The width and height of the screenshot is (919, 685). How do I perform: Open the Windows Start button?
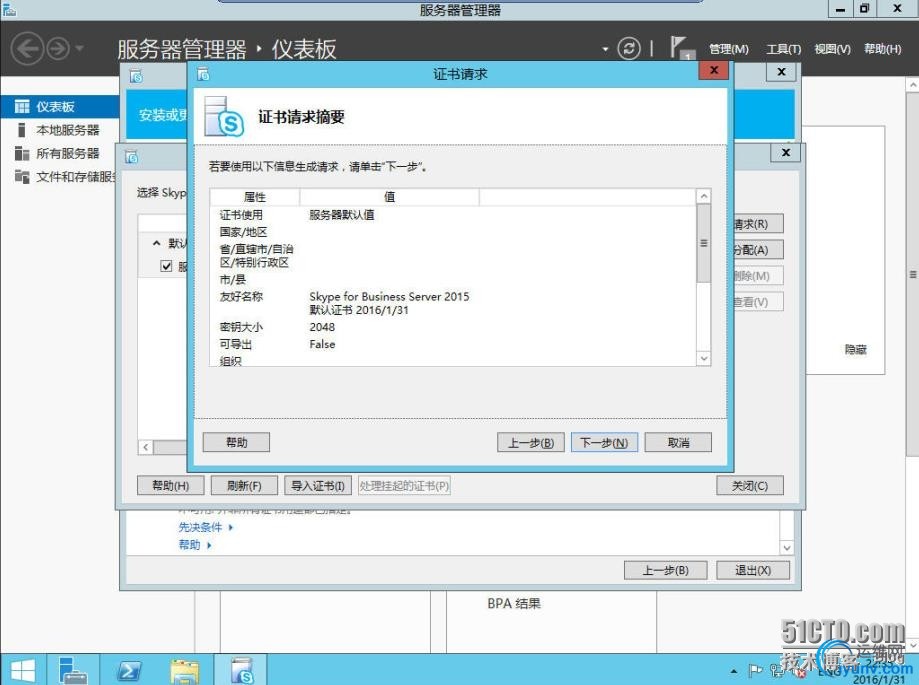tap(23, 670)
